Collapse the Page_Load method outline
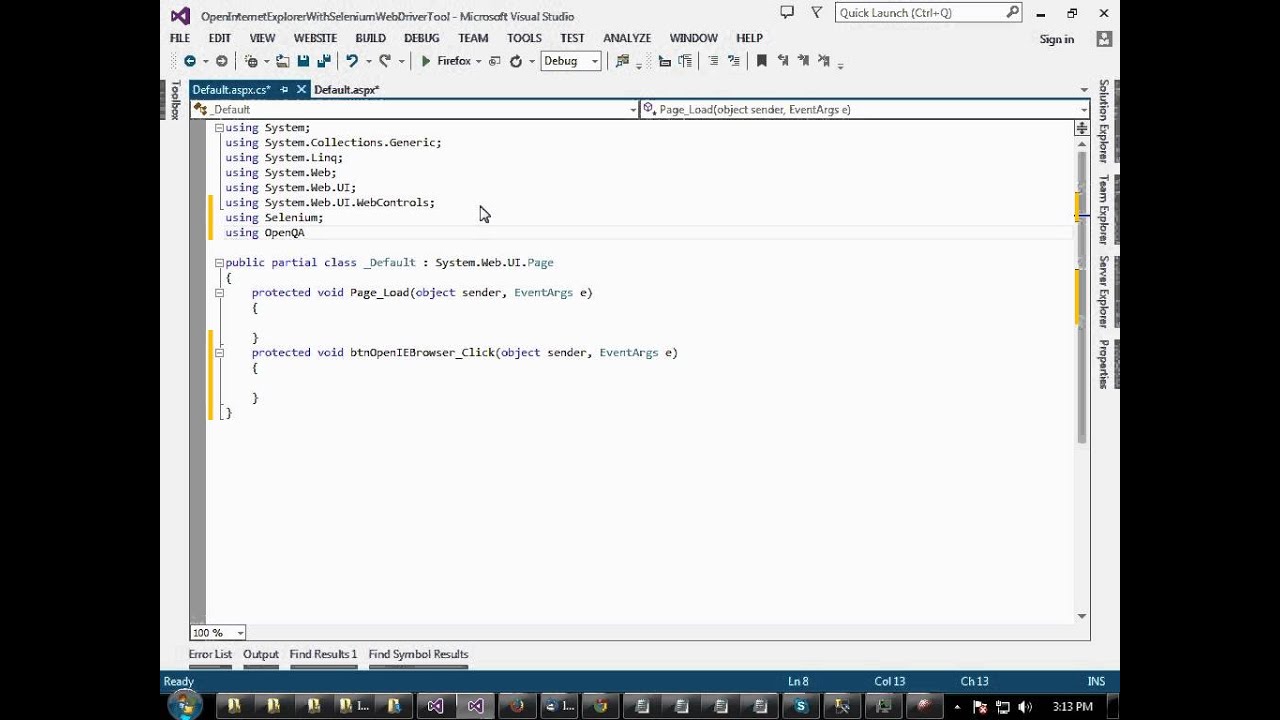This screenshot has width=1280, height=720. click(x=219, y=293)
